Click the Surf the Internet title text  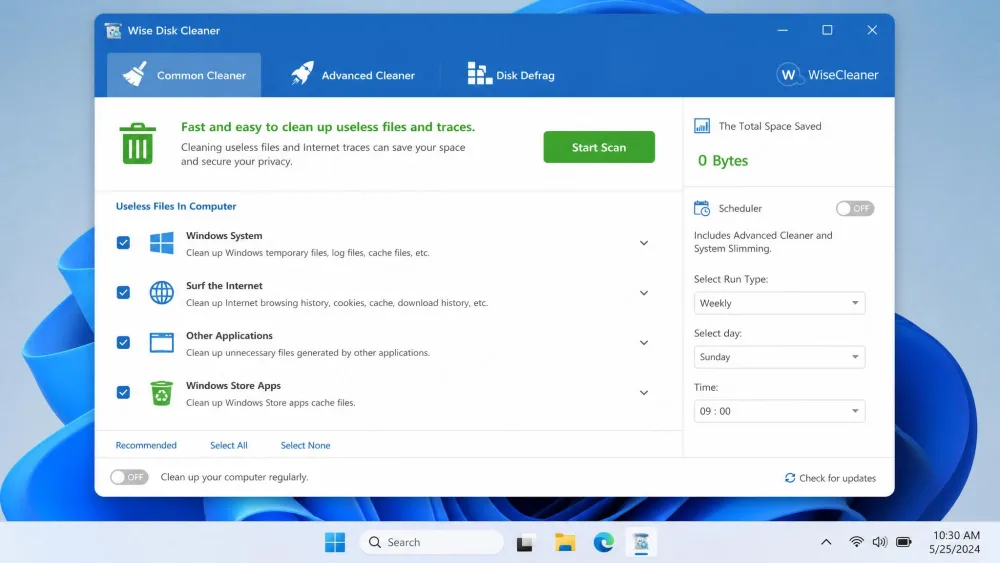coord(224,286)
